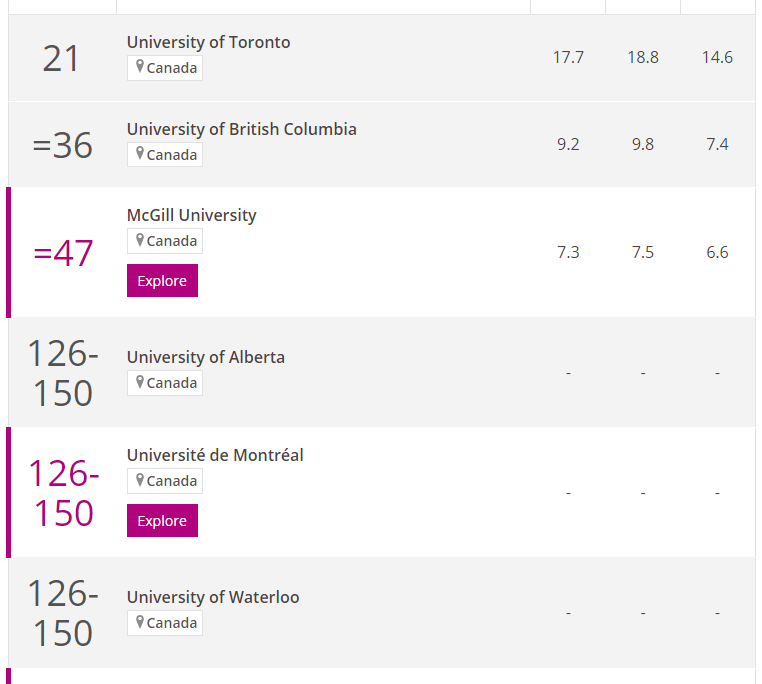Click the University of British Columbia link
This screenshot has width=762, height=684.
242,129
